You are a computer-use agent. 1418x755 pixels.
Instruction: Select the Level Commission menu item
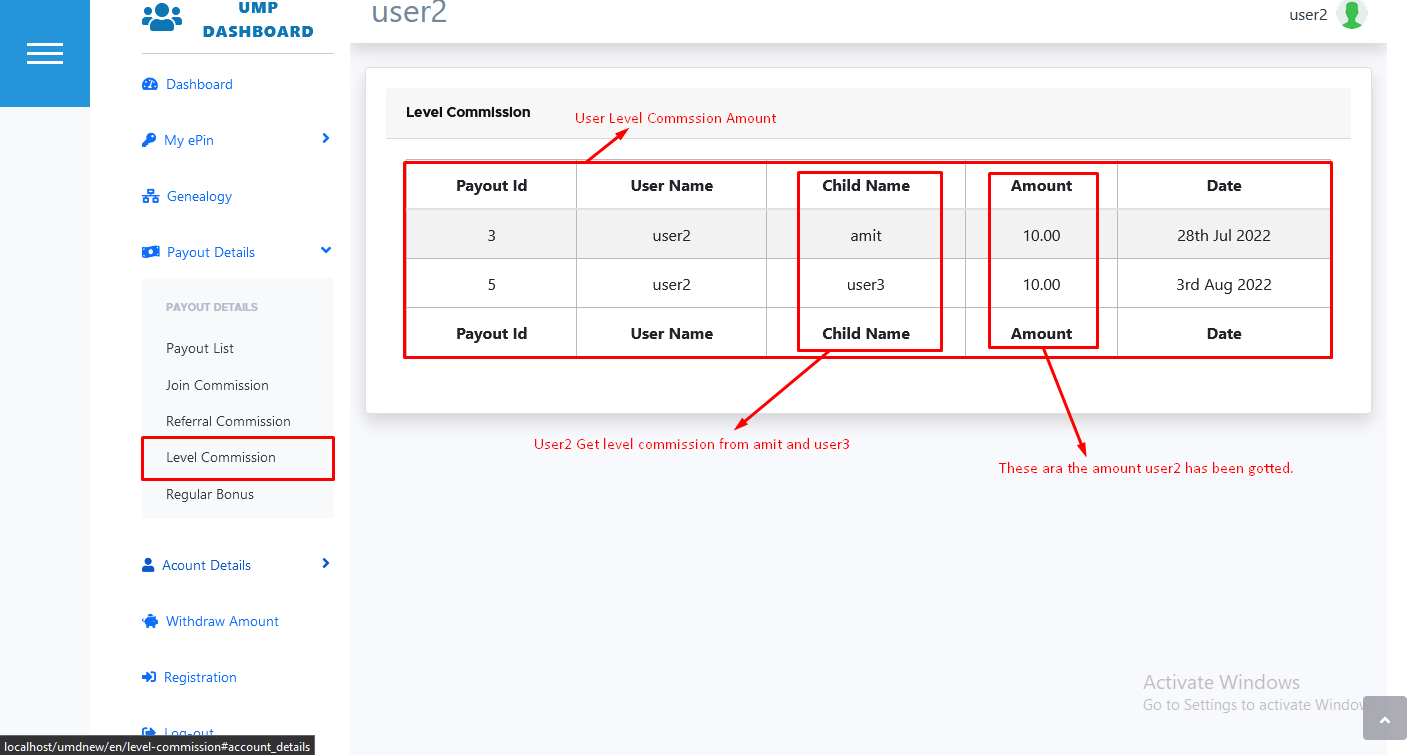point(221,458)
